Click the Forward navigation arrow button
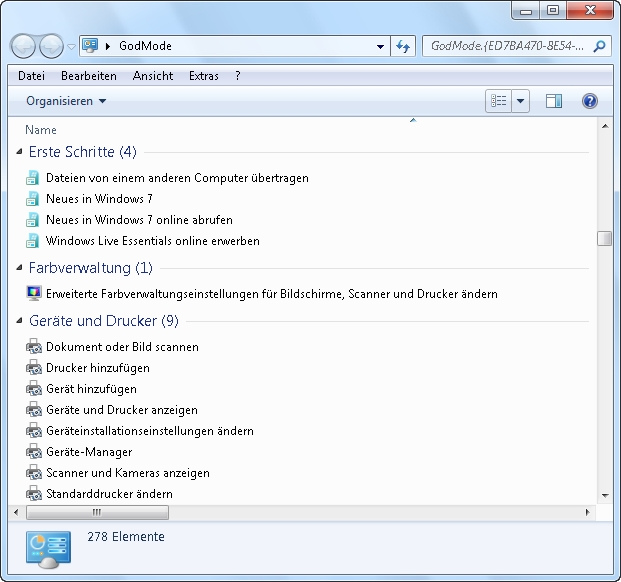The height and width of the screenshot is (582, 621). [x=51, y=46]
